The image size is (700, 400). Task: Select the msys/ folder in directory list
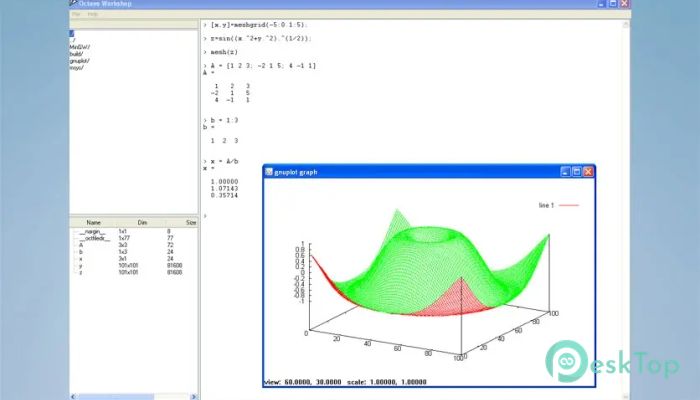[76, 68]
